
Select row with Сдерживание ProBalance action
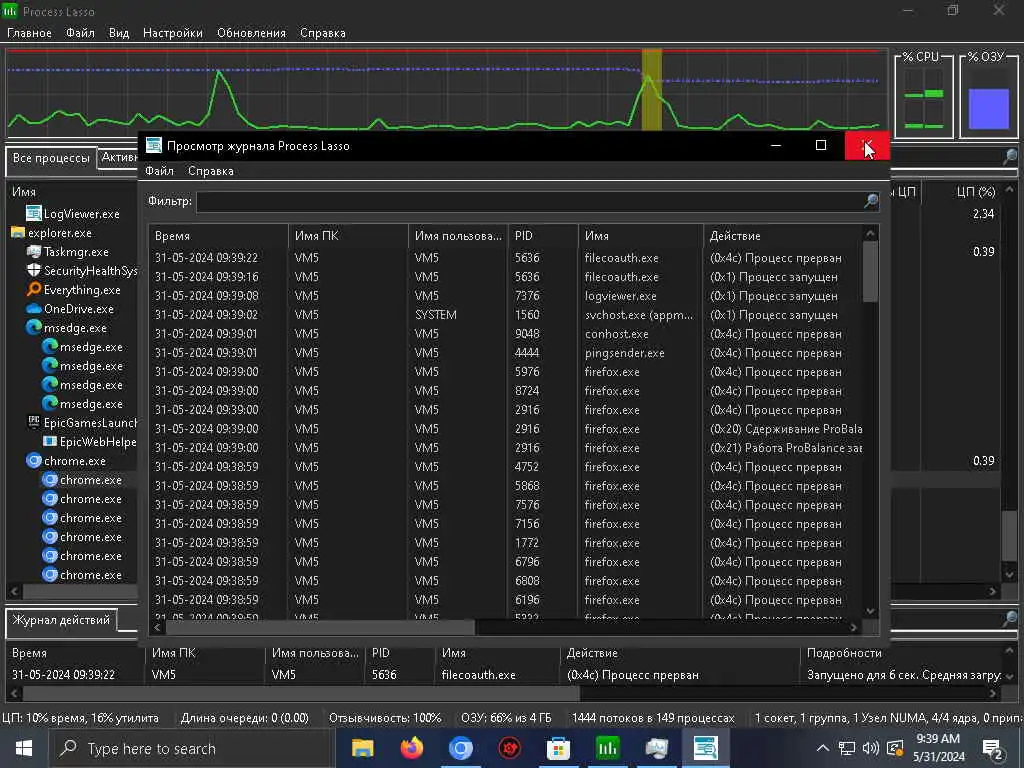point(506,429)
